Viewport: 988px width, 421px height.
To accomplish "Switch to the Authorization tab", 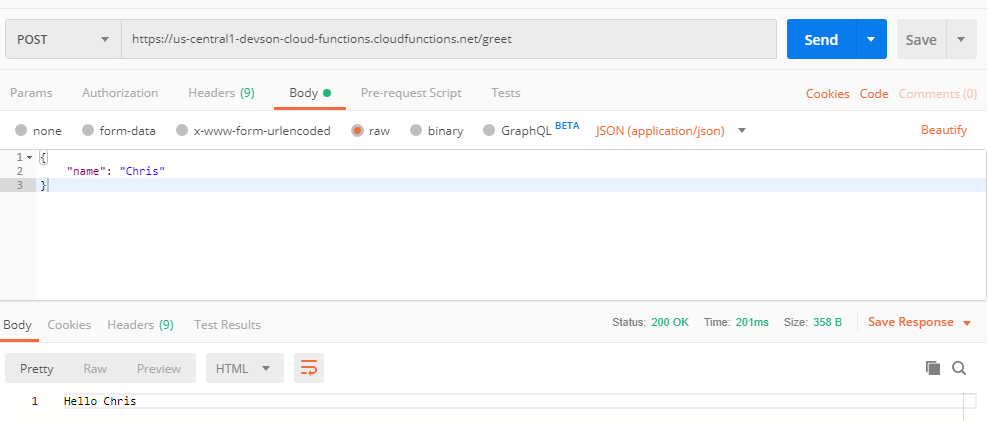I will tap(120, 93).
